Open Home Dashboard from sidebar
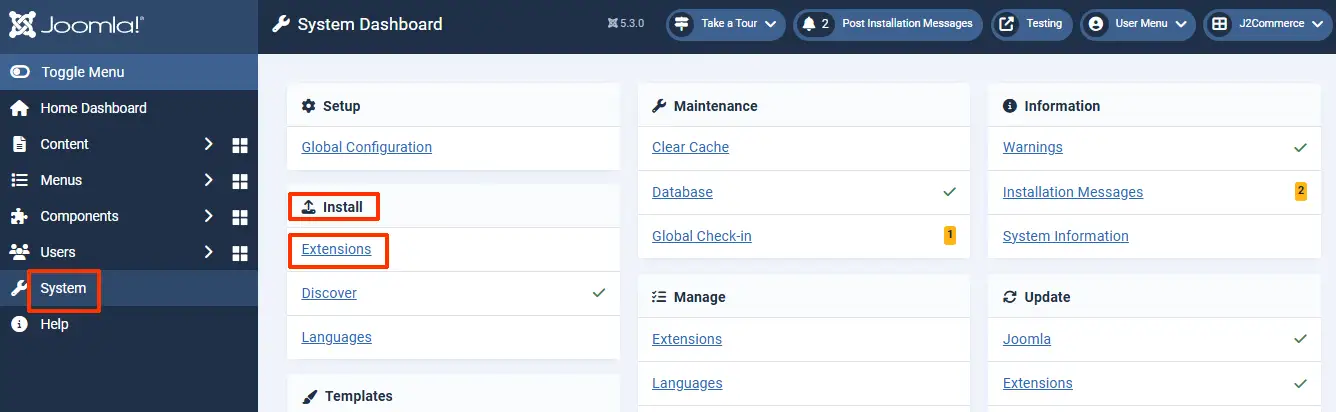Image resolution: width=1336 pixels, height=412 pixels. 93,108
